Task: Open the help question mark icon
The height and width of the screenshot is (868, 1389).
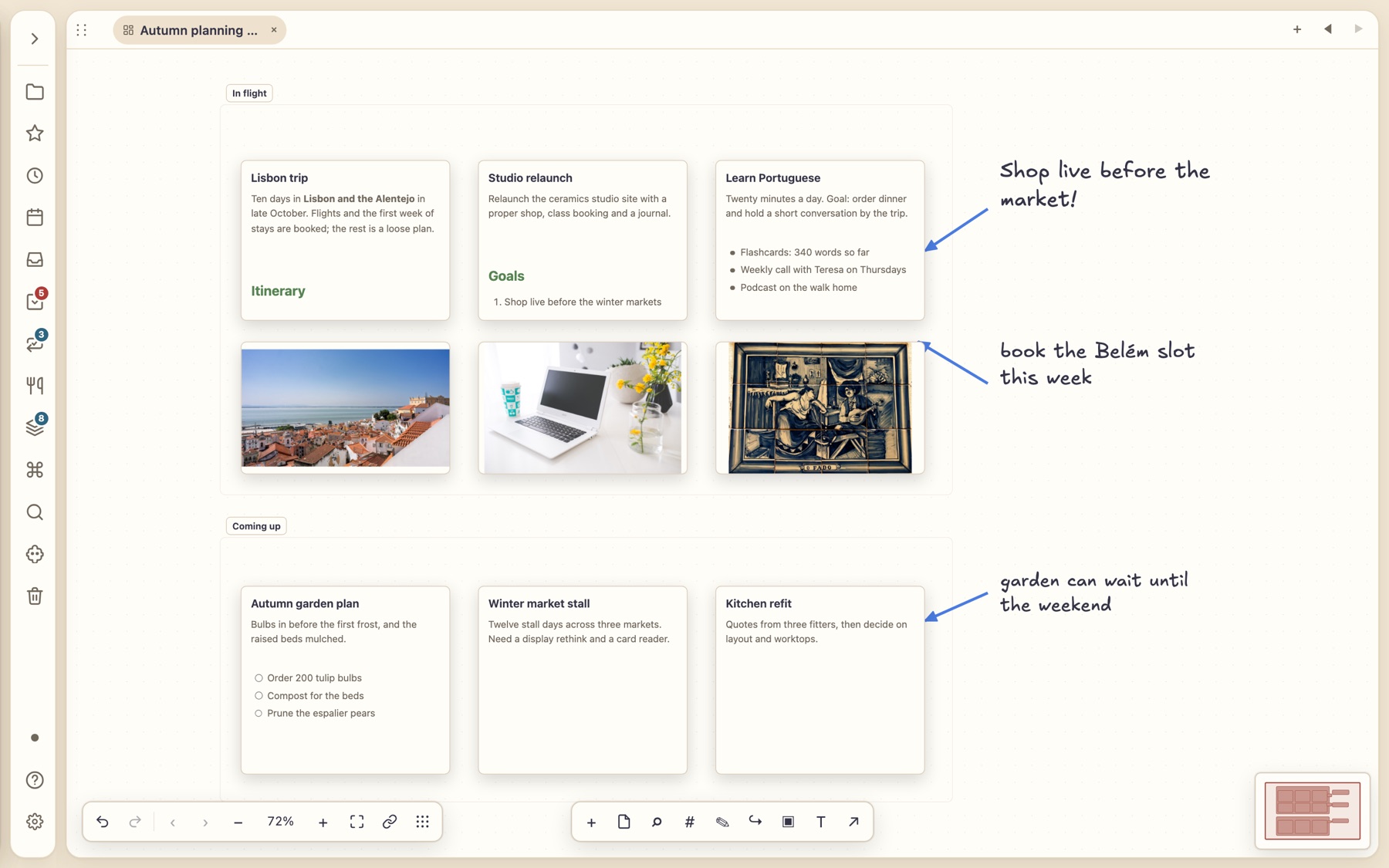Action: [x=35, y=780]
